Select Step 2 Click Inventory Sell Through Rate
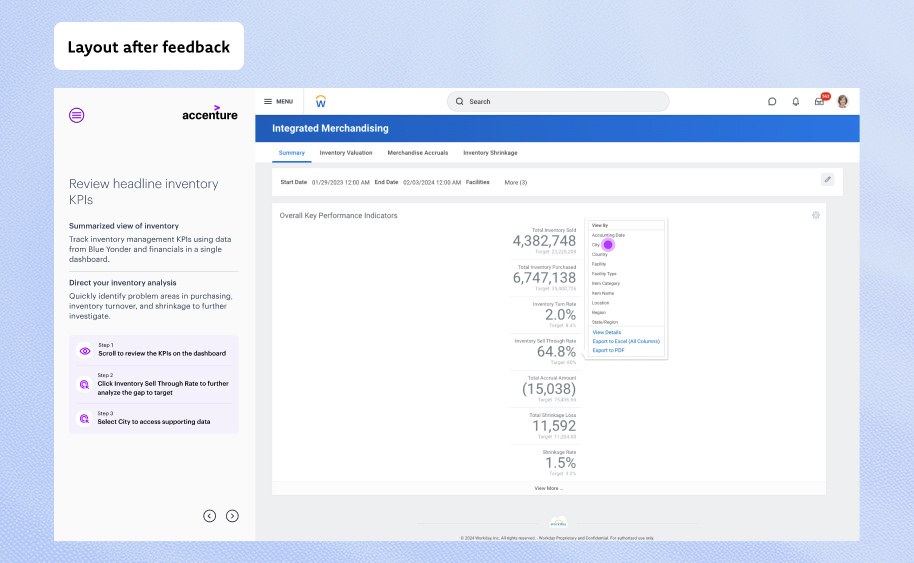Viewport: 914px width, 563px height. click(x=153, y=385)
